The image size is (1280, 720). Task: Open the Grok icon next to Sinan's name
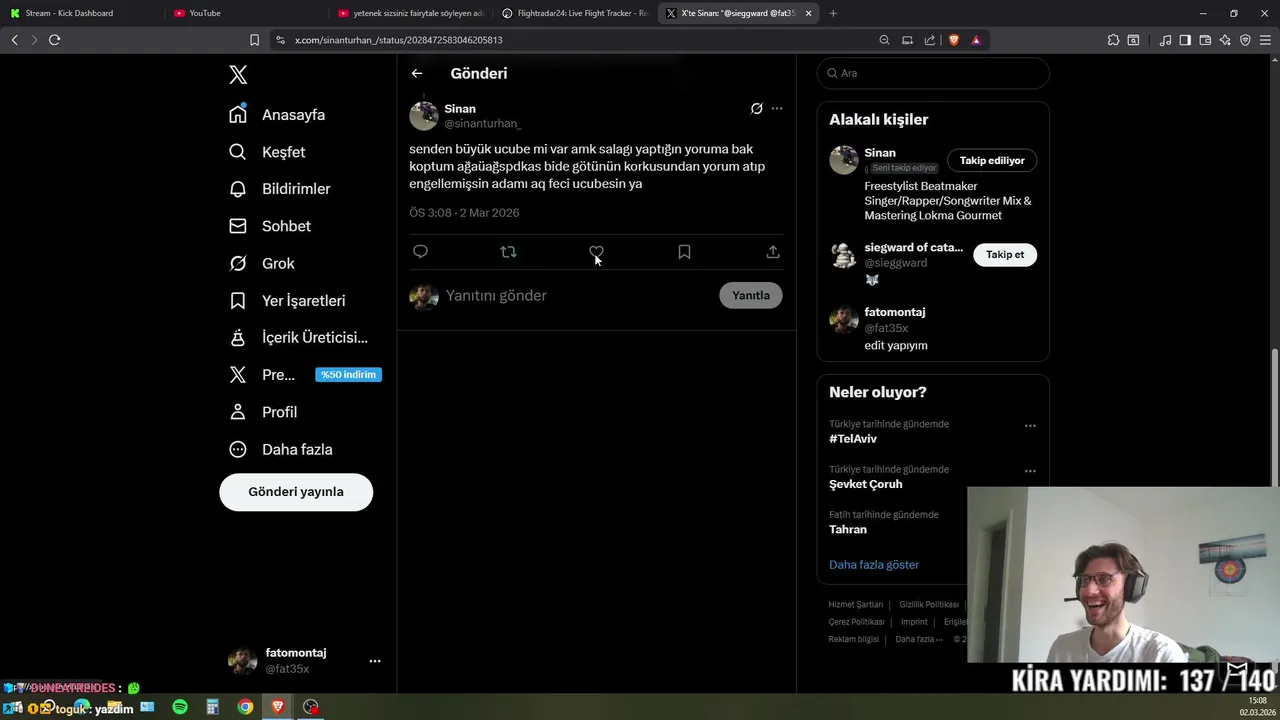tap(757, 108)
